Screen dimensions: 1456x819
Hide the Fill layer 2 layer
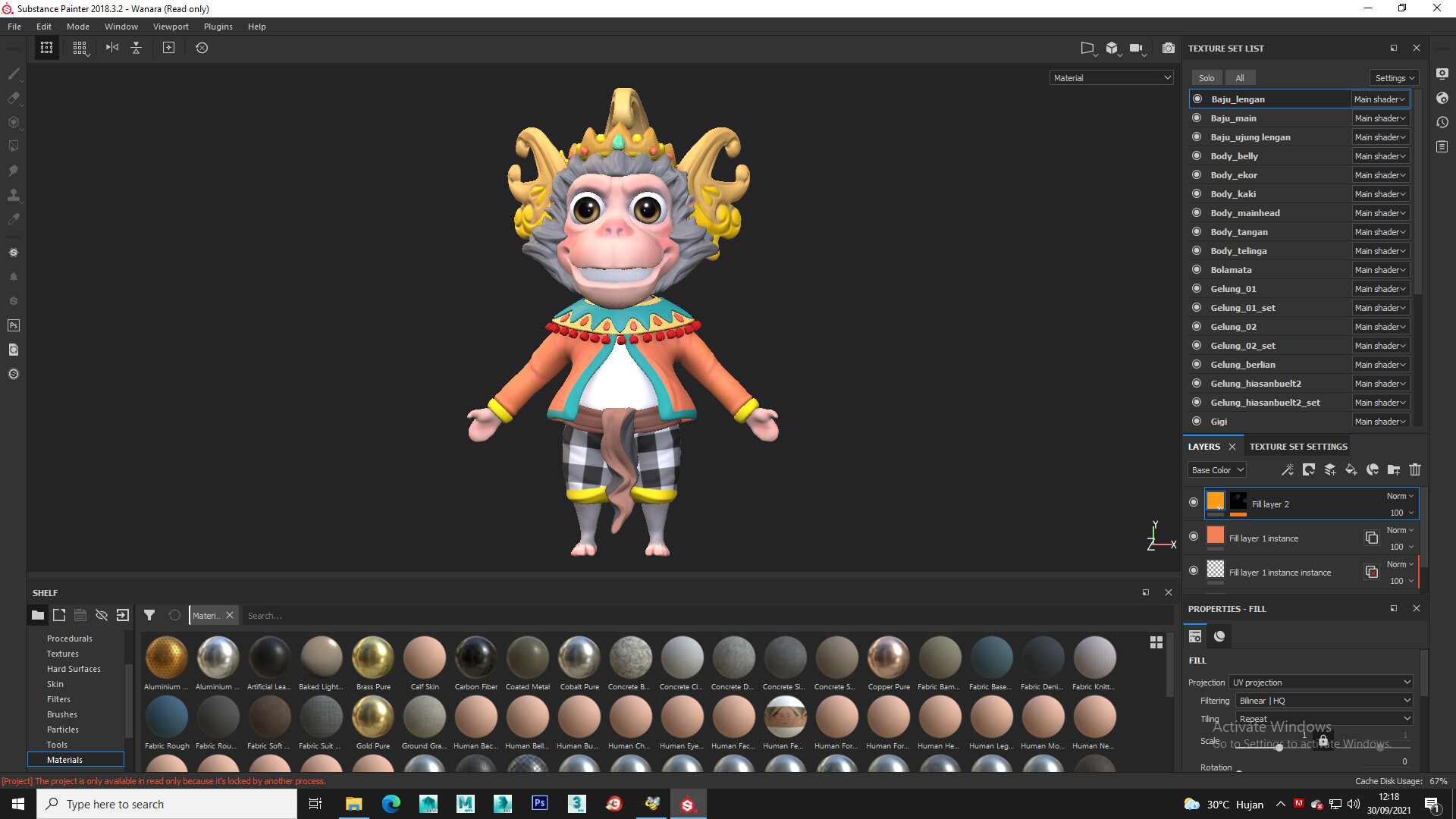[x=1194, y=502]
